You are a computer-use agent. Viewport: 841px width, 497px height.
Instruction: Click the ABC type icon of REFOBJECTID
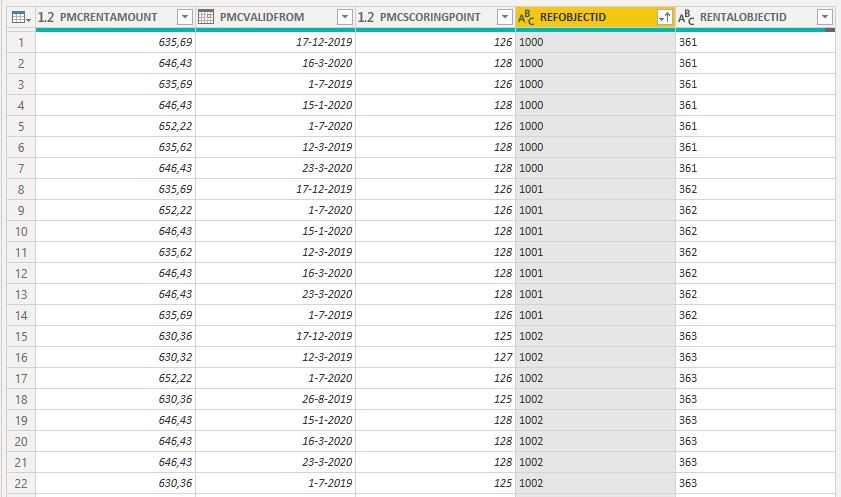(x=526, y=18)
